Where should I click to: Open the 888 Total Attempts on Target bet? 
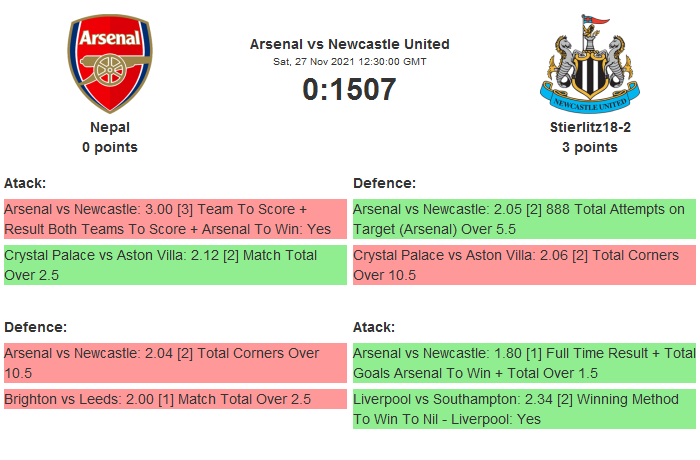524,219
